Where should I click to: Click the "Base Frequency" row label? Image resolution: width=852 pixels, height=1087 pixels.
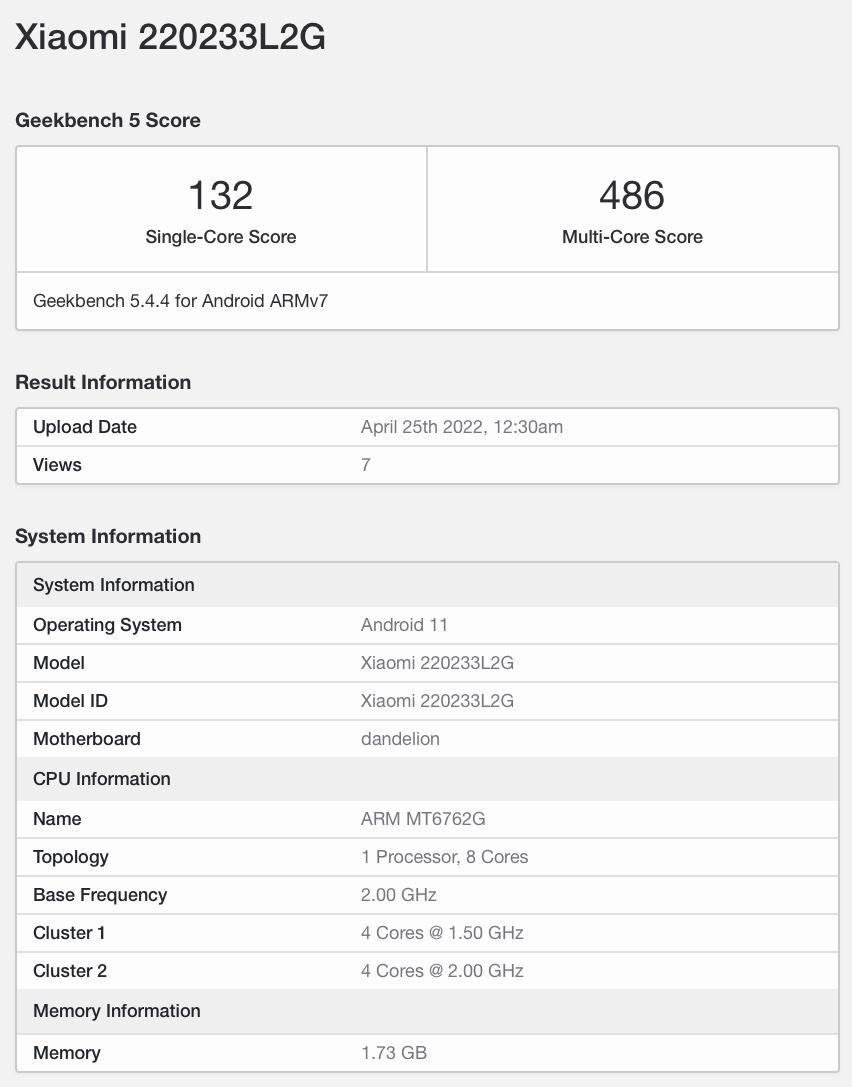(100, 895)
